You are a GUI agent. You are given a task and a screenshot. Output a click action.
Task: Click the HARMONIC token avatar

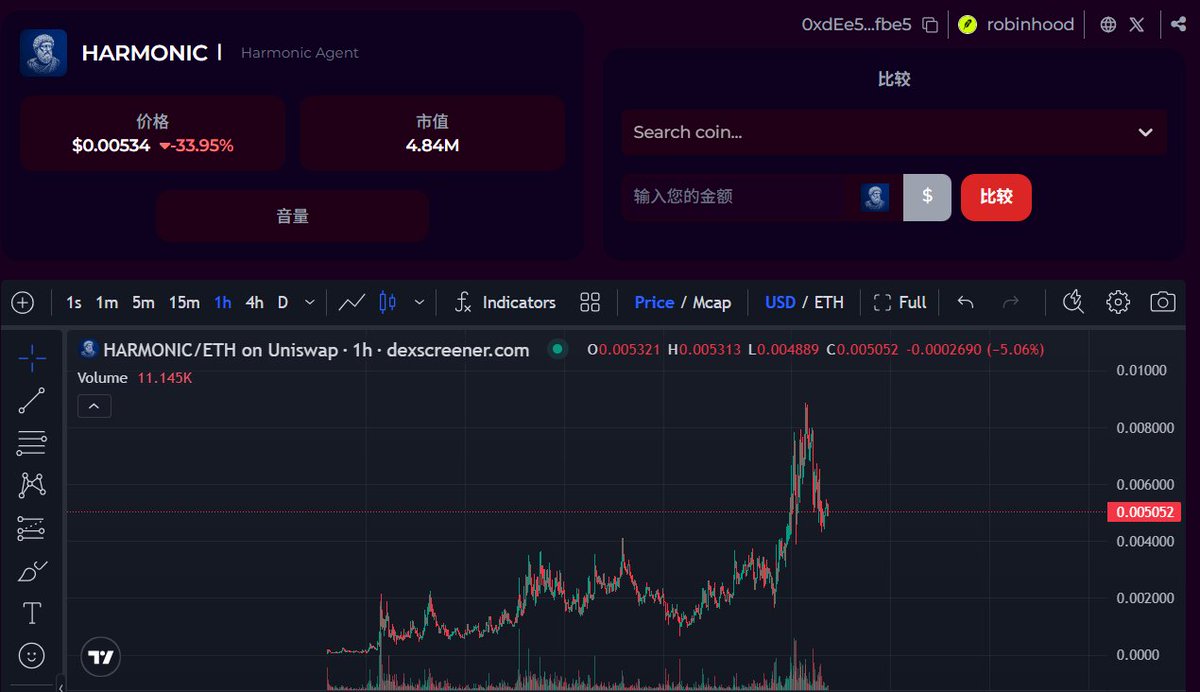coord(43,53)
